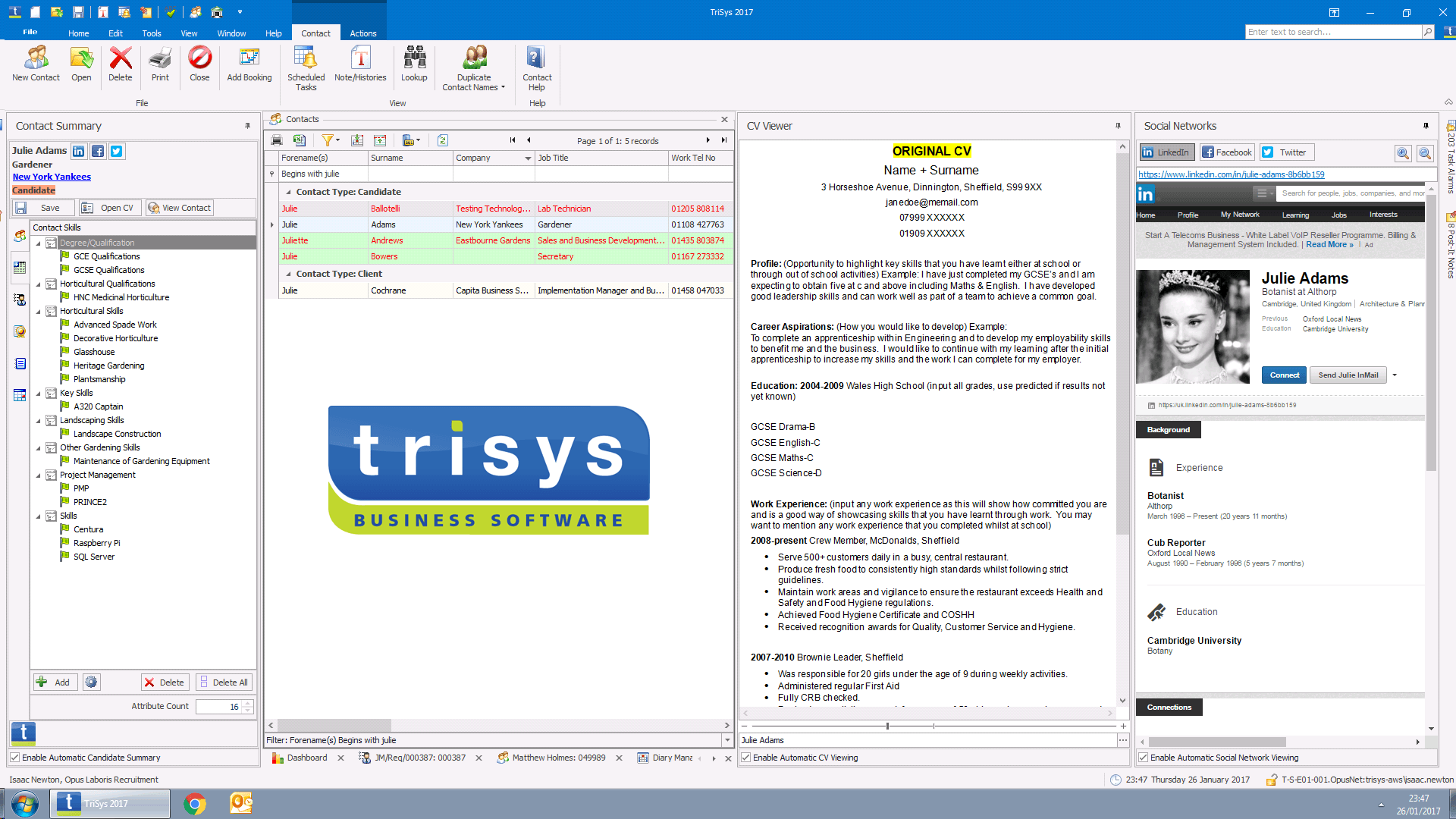This screenshot has height=819, width=1456.
Task: Toggle Enable Automatic Social Network Viewing
Action: (1142, 758)
